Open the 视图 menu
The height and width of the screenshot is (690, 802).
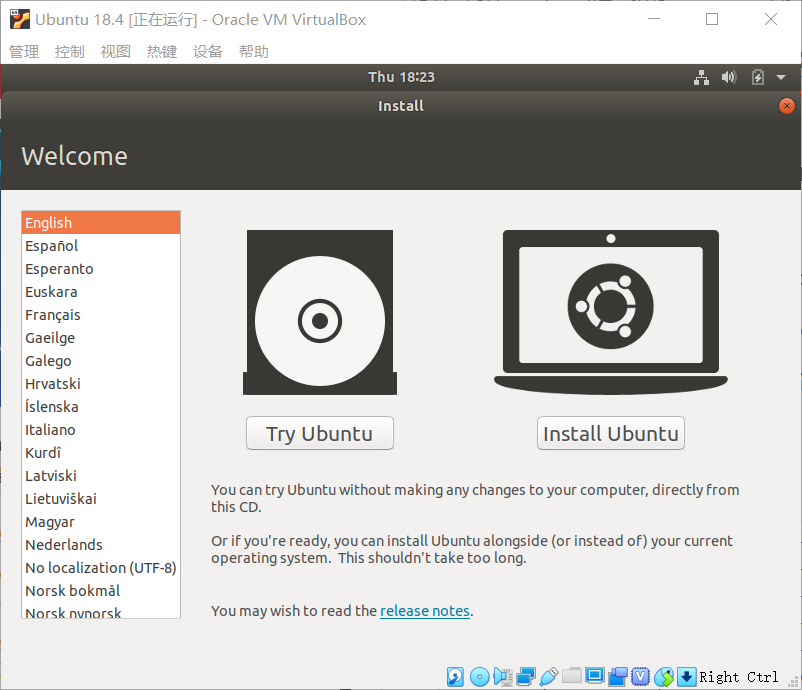(x=116, y=52)
